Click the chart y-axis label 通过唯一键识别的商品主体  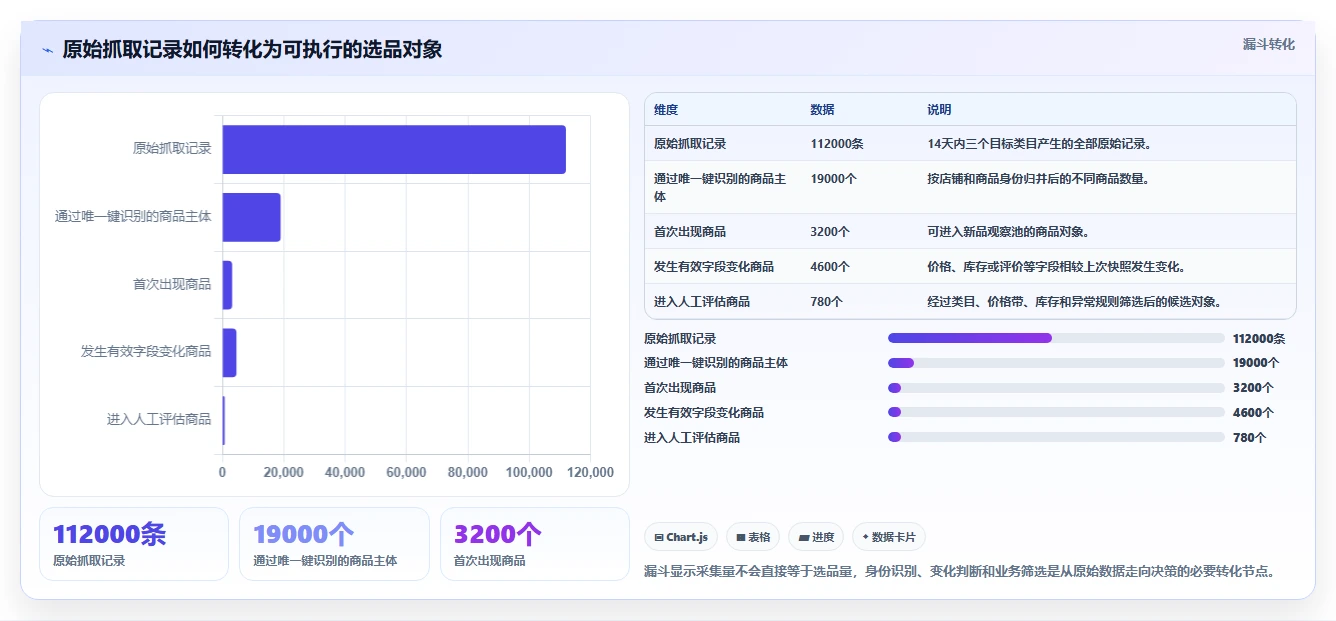(133, 216)
